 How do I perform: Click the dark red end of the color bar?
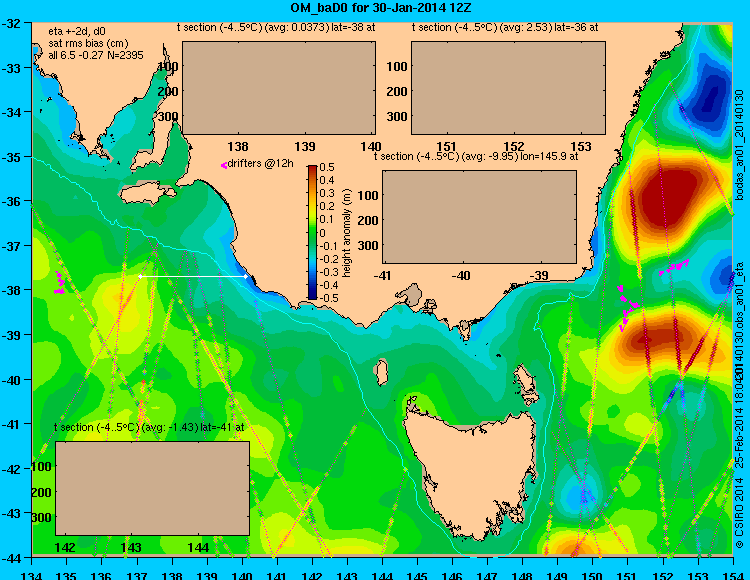click(312, 169)
